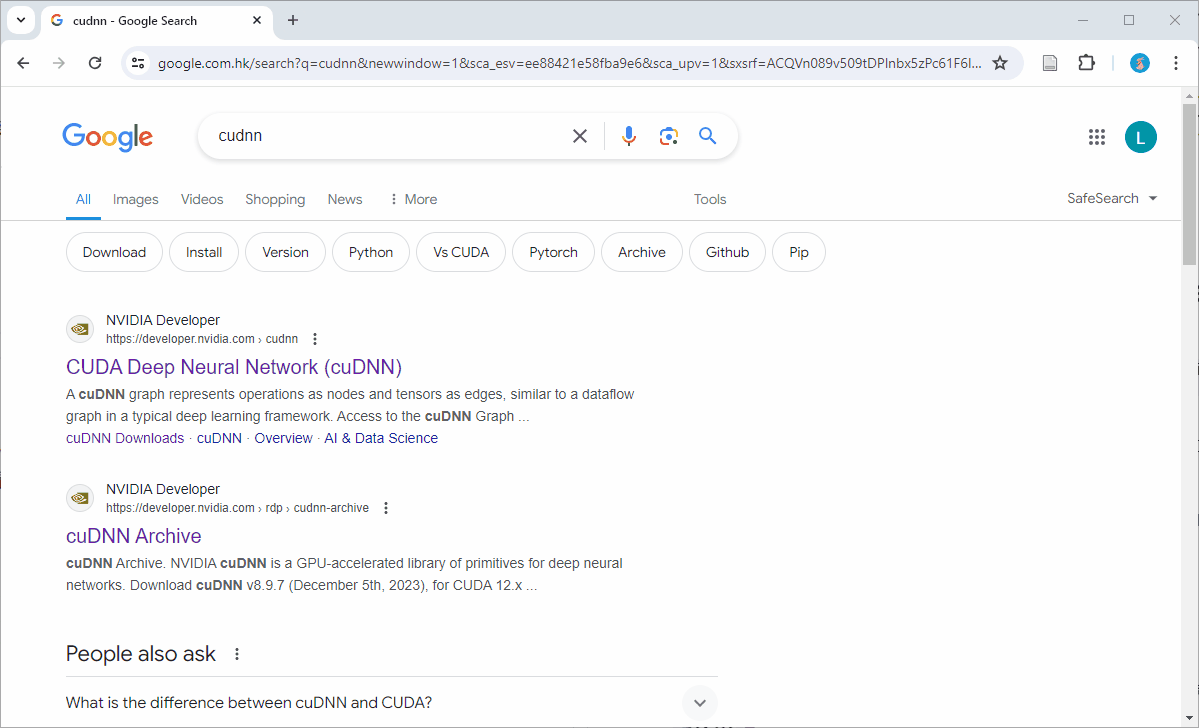Screen dimensions: 1199x728
Task: Reload the current page
Action: (95, 63)
